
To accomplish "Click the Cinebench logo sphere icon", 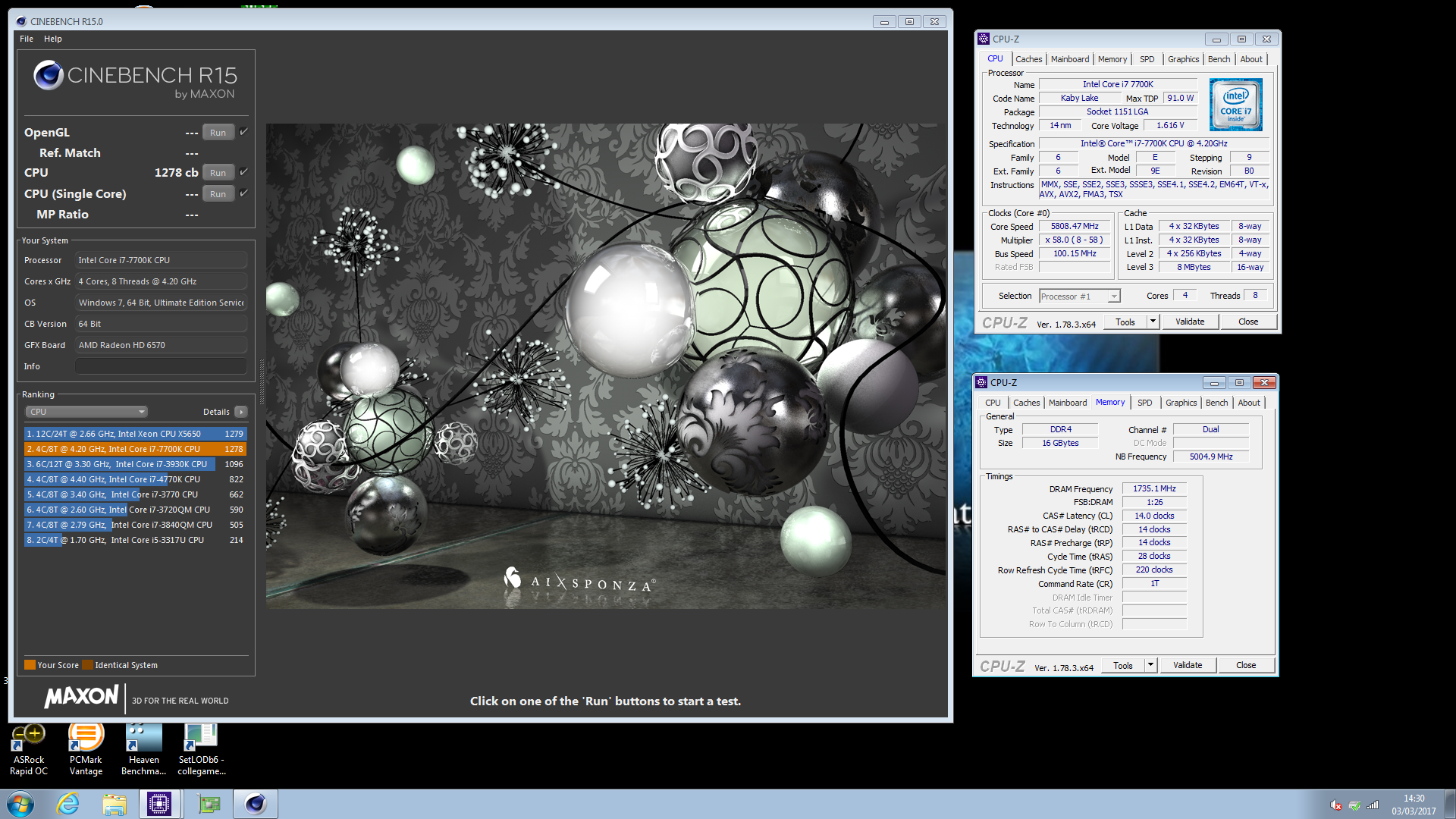I will (x=48, y=75).
